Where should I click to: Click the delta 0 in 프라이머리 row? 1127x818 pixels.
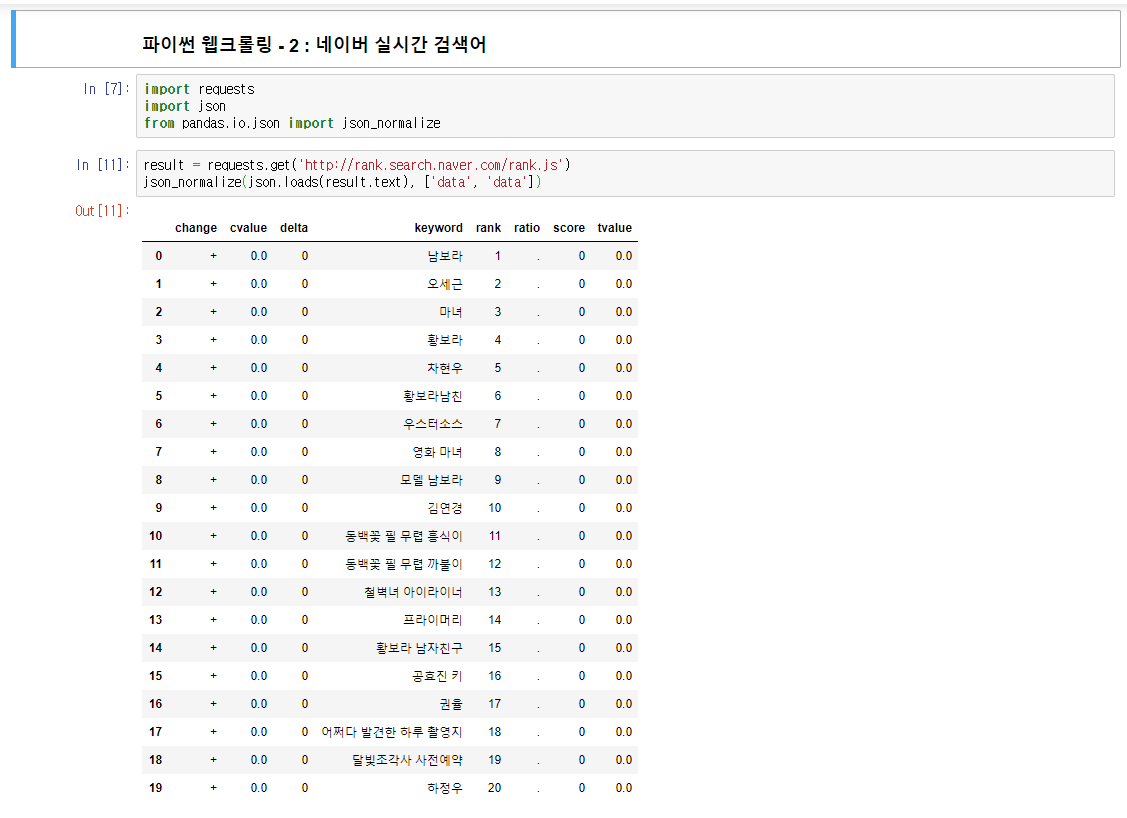(305, 620)
